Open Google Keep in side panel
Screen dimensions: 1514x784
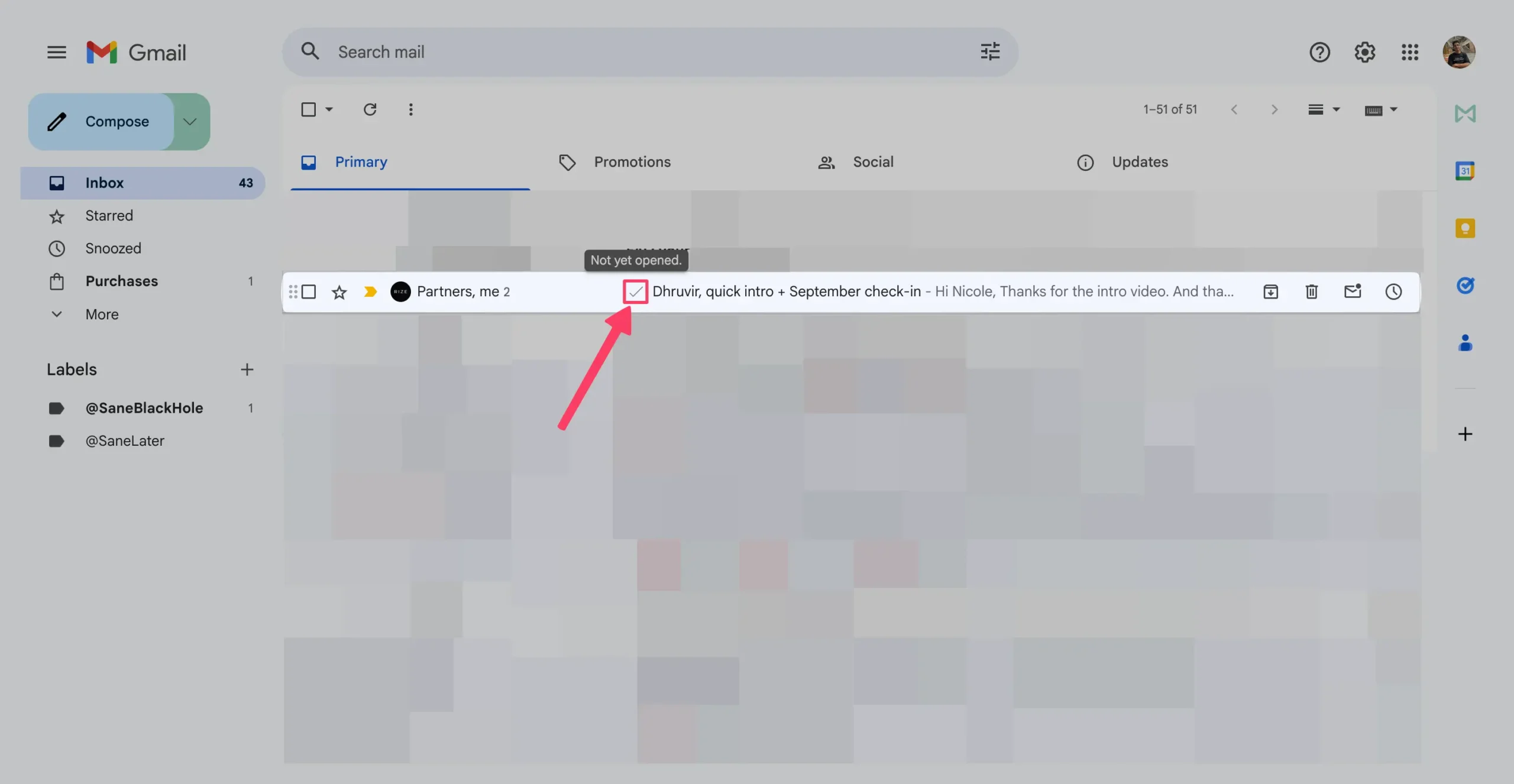click(x=1465, y=228)
